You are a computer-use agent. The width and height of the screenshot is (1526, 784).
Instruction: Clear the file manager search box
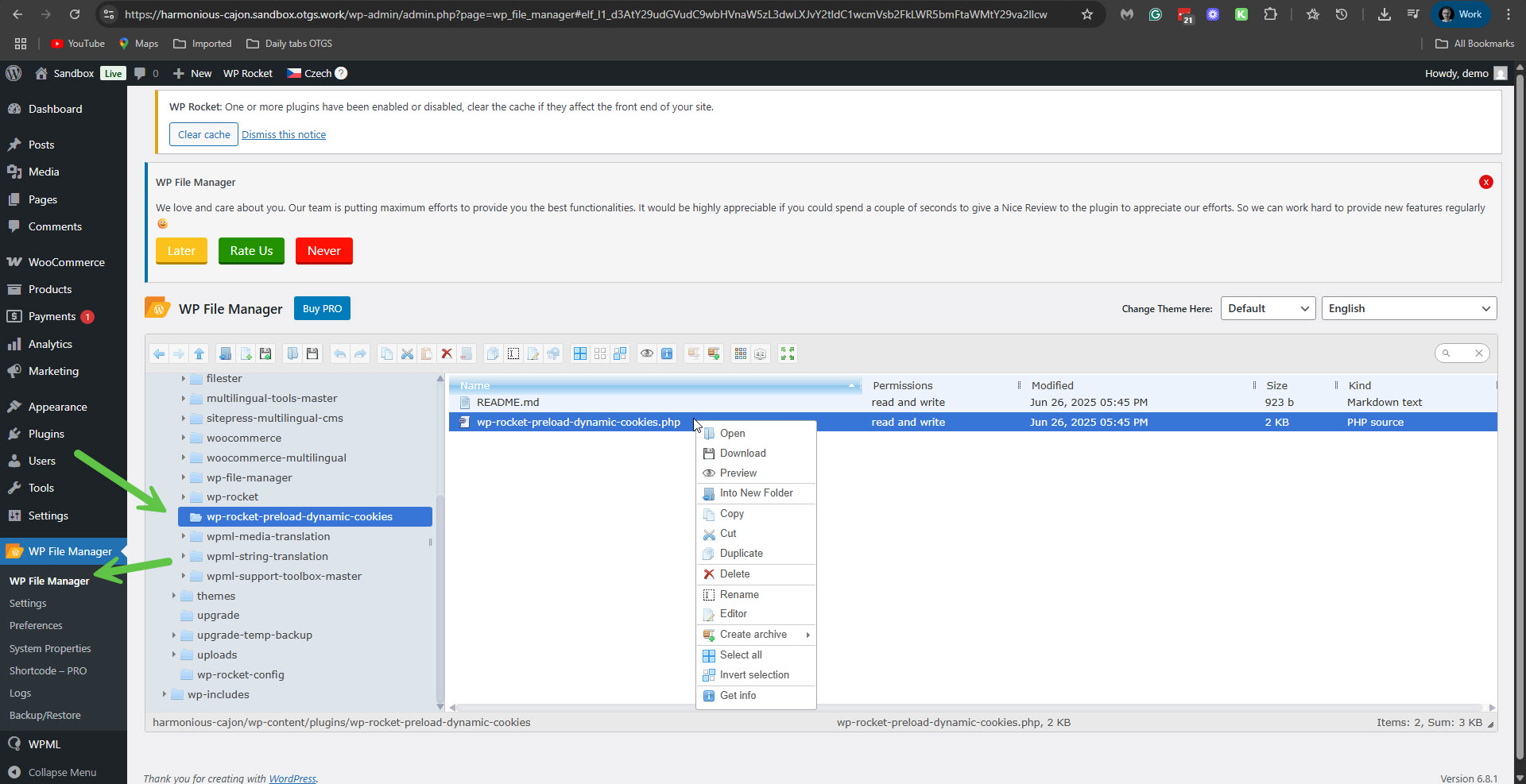point(1479,353)
